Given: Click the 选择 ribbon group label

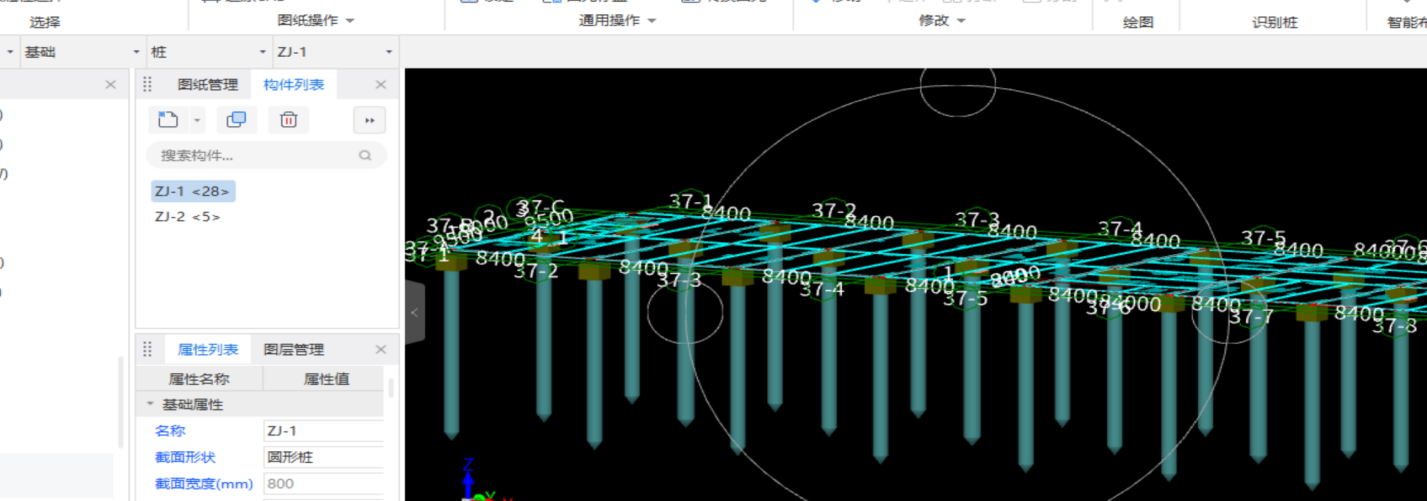Looking at the screenshot, I should tap(45, 22).
